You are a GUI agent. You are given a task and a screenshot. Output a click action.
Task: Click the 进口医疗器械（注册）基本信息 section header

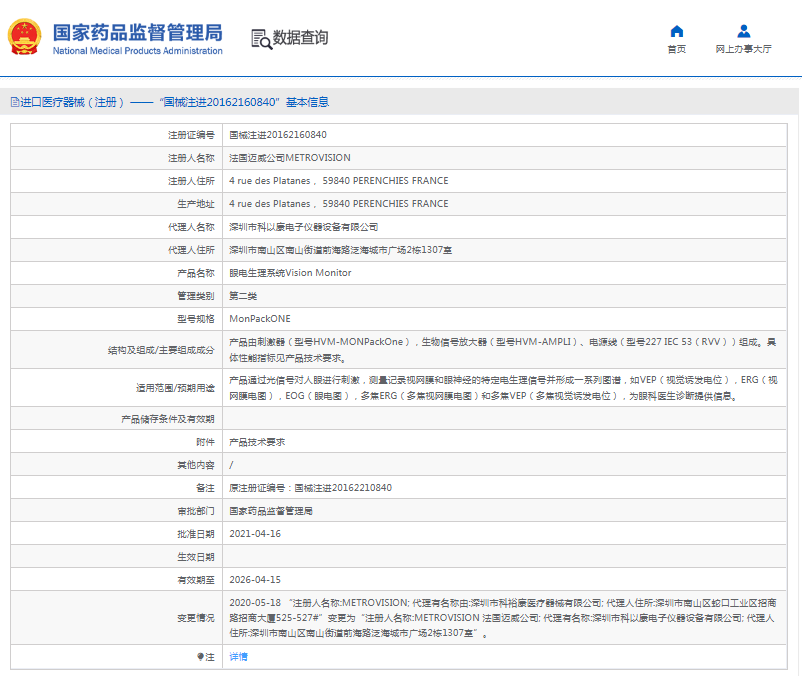pos(175,102)
